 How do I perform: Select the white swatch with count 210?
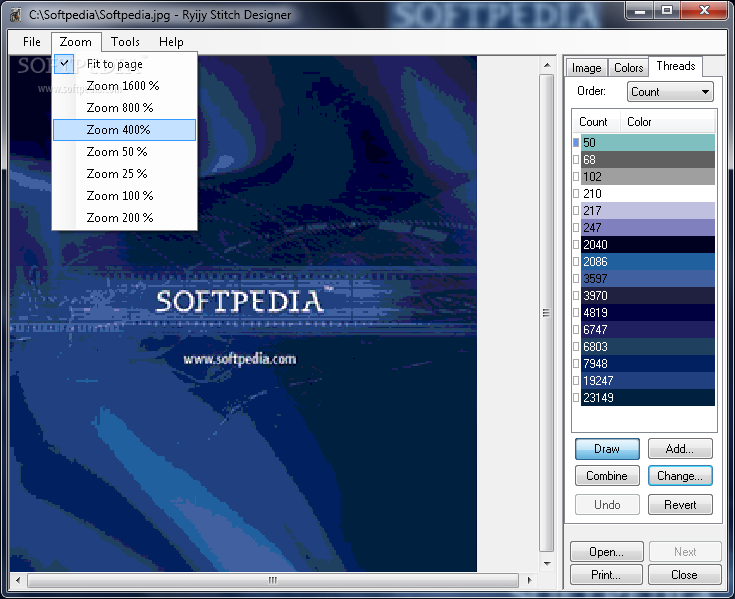tap(648, 194)
